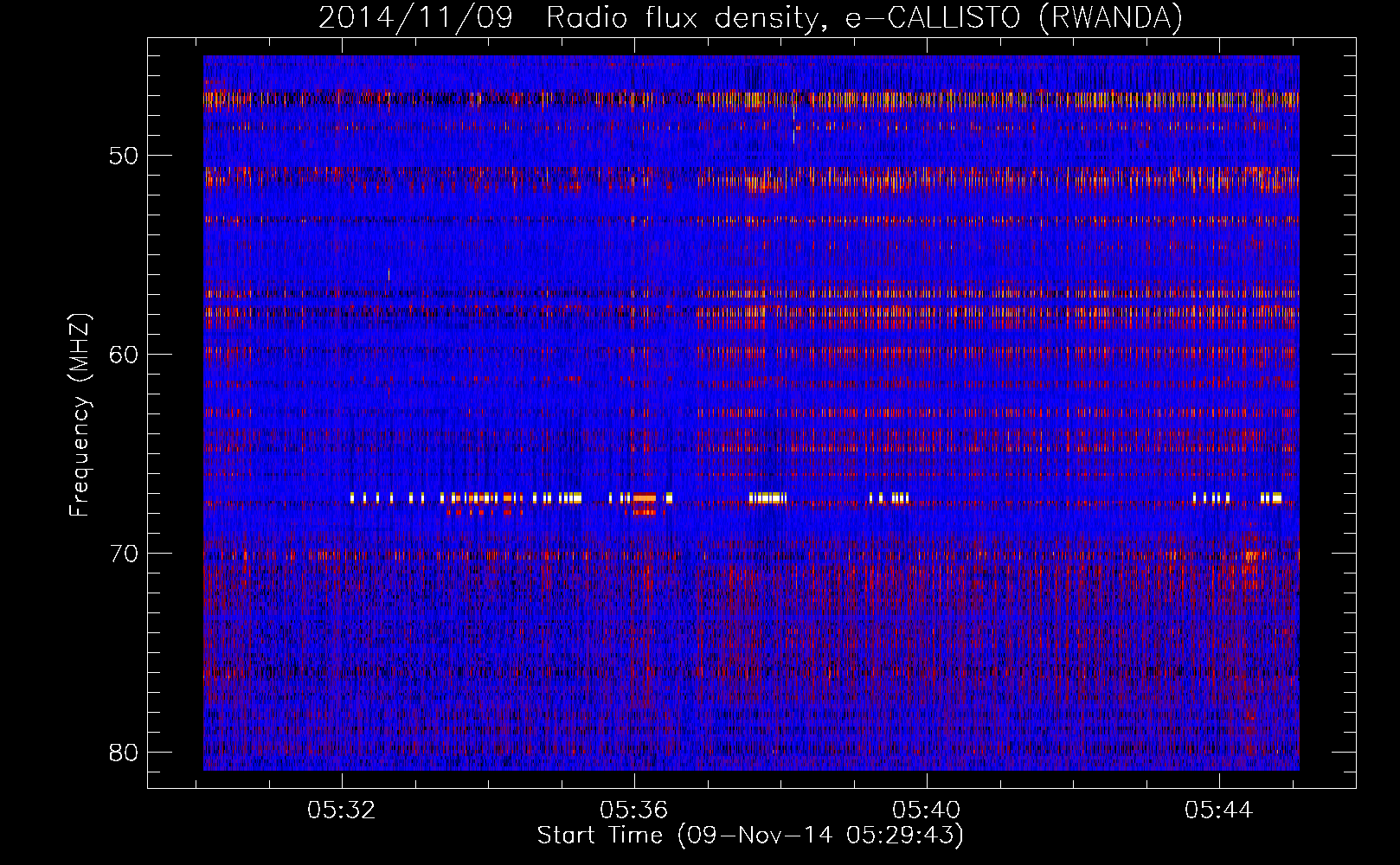Click the '05:32' time tick label
Image resolution: width=1400 pixels, height=865 pixels.
pos(342,811)
